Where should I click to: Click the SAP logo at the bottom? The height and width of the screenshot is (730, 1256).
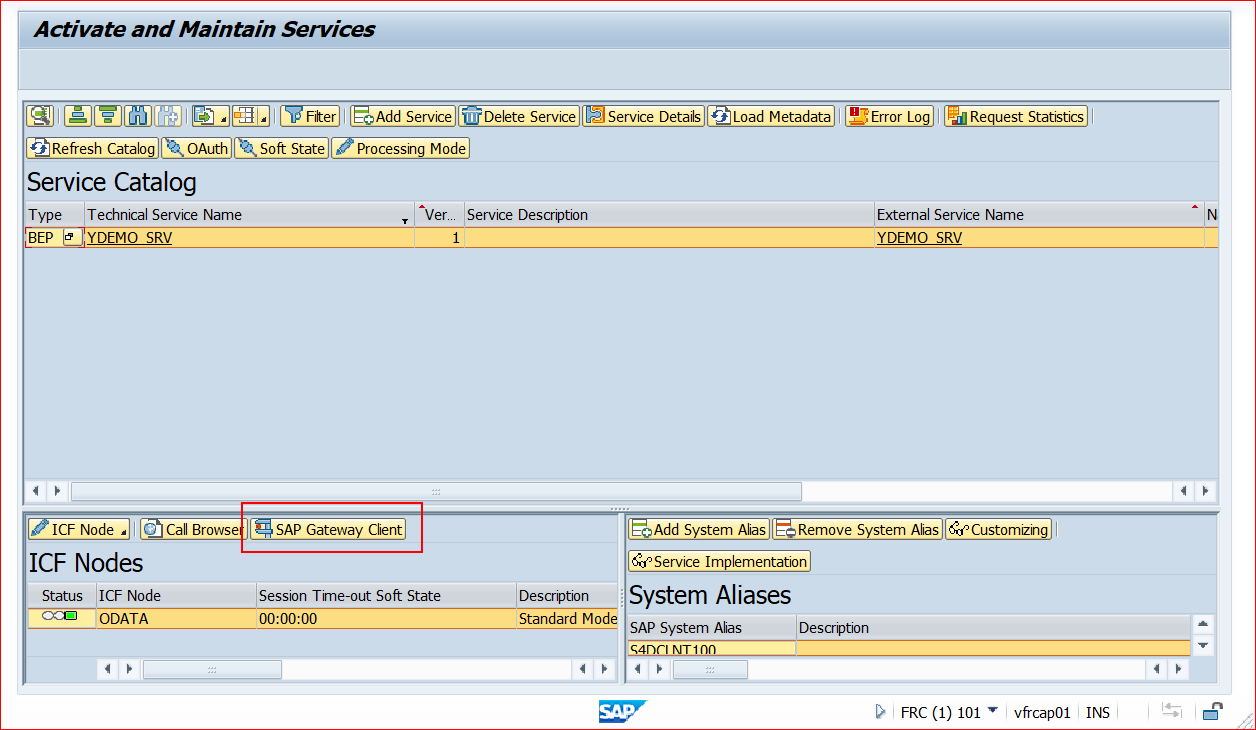[622, 711]
